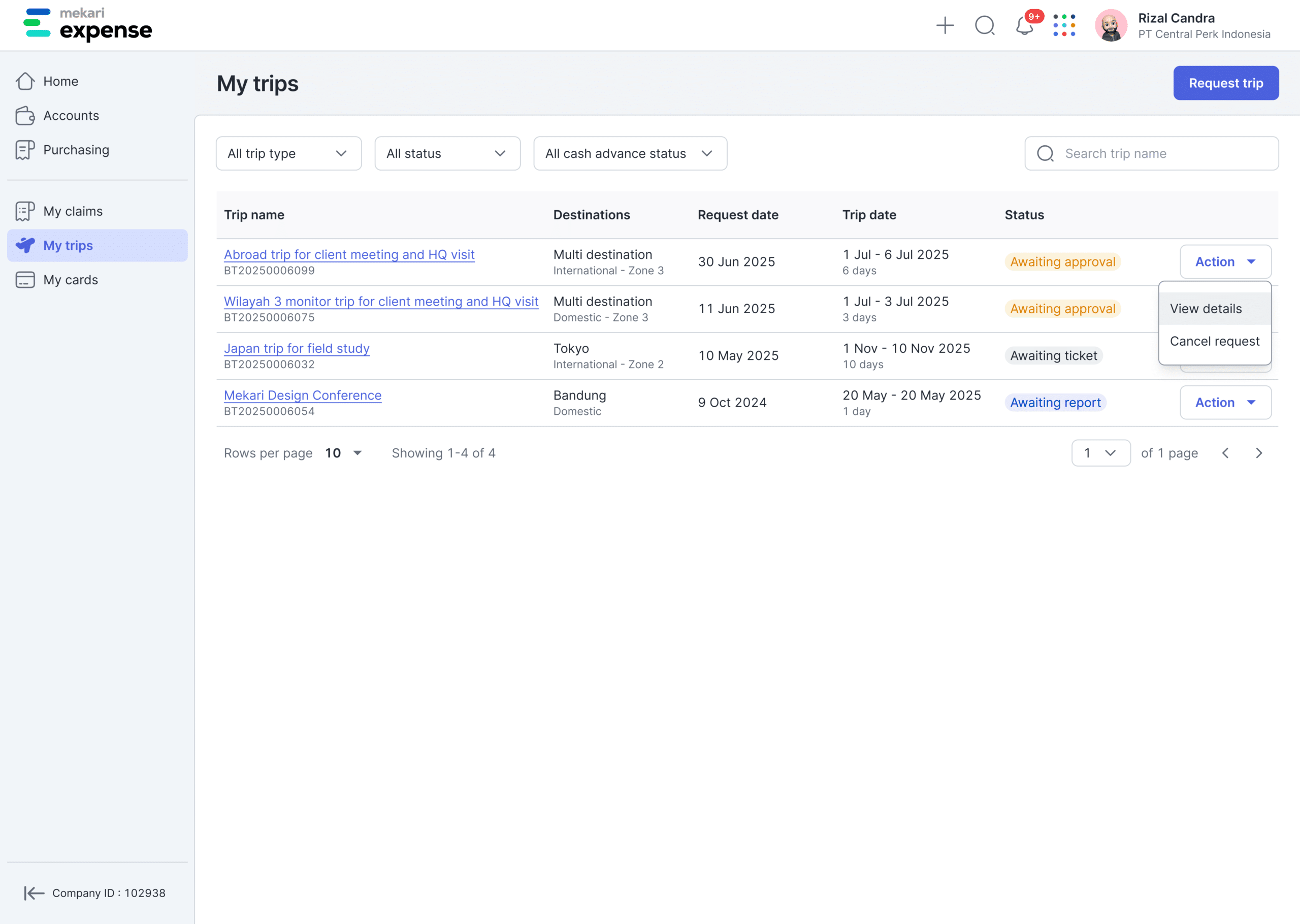This screenshot has height=924, width=1300.
Task: Click the plus icon in the header
Action: [x=945, y=25]
